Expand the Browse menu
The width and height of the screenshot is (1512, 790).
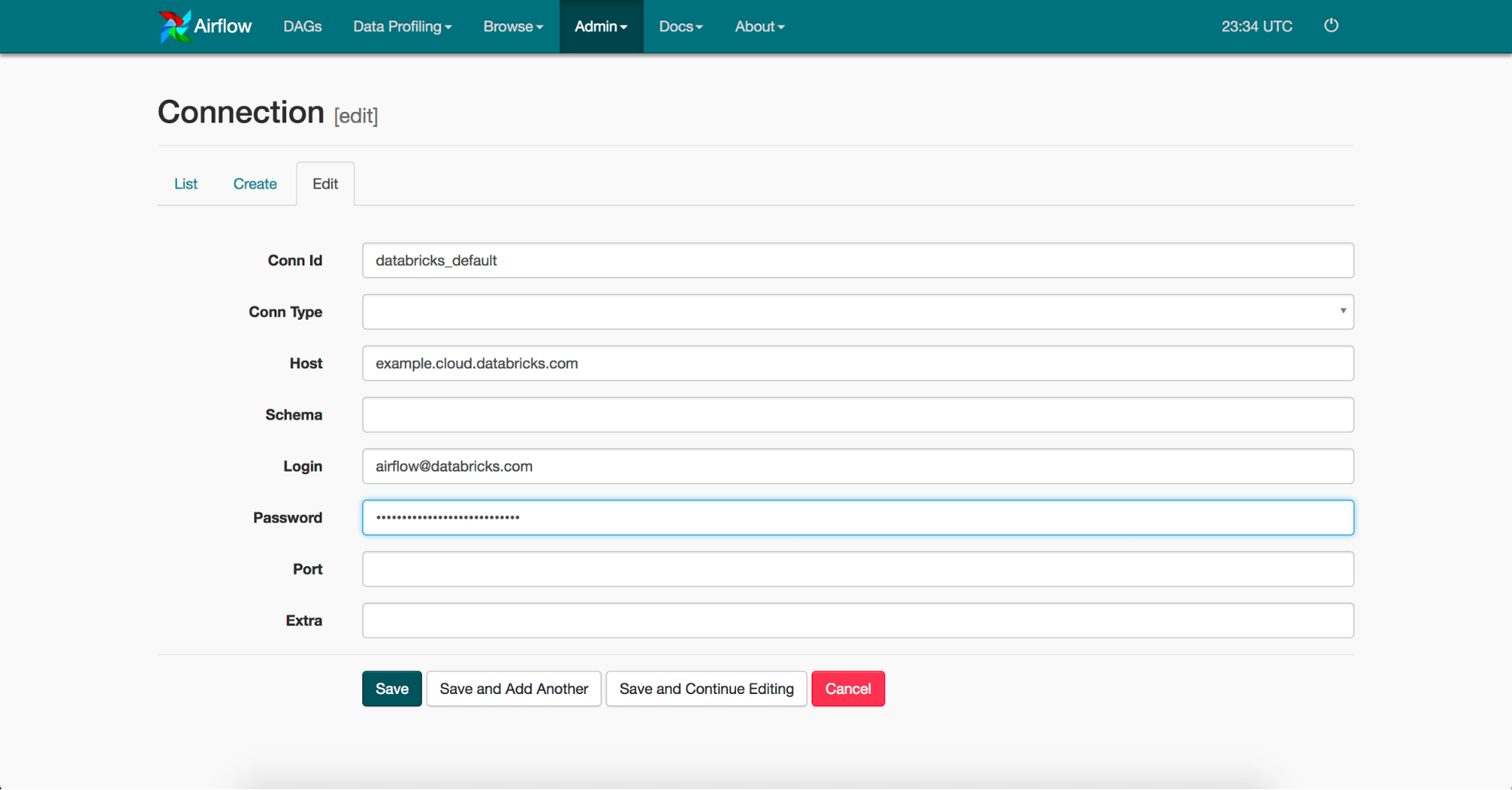point(513,26)
